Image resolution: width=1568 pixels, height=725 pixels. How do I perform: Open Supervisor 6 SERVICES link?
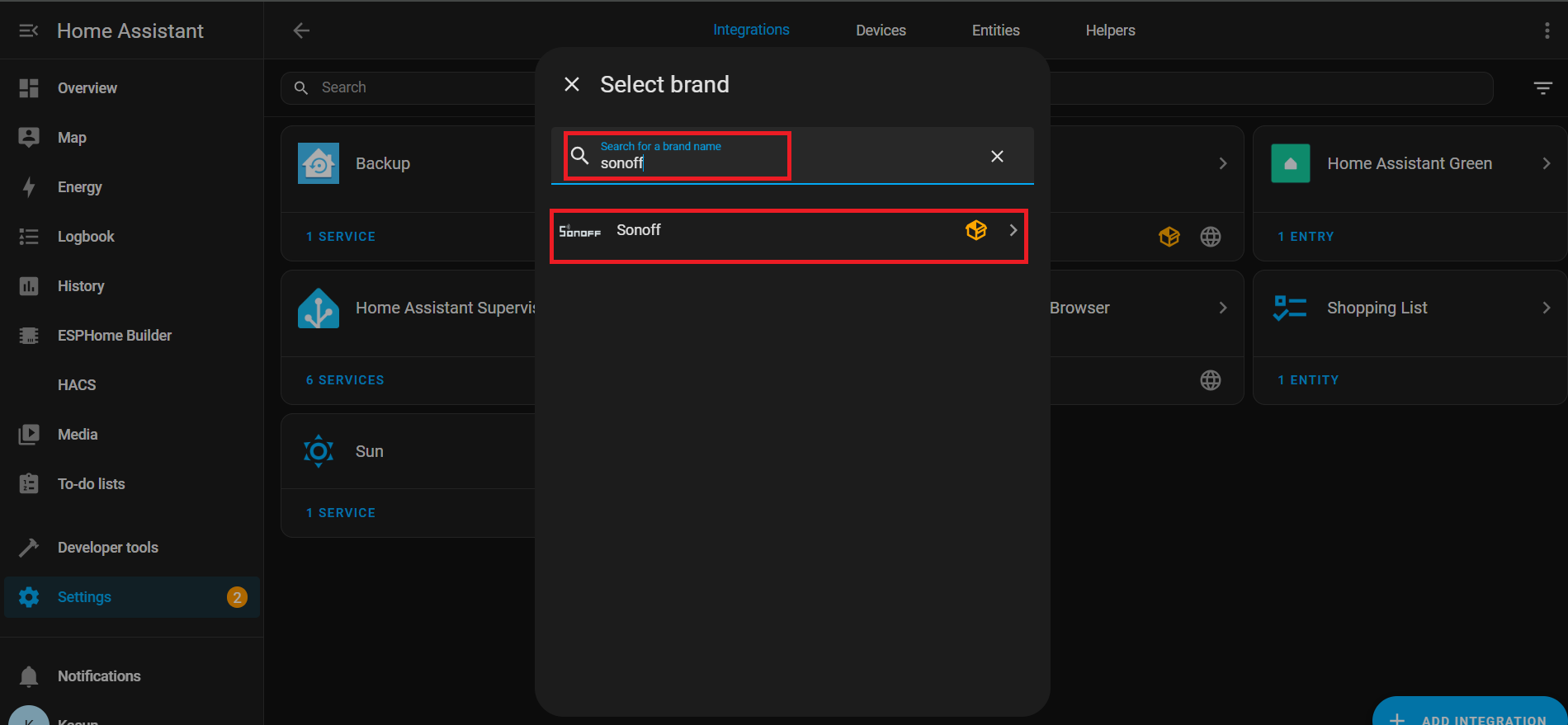(x=345, y=380)
